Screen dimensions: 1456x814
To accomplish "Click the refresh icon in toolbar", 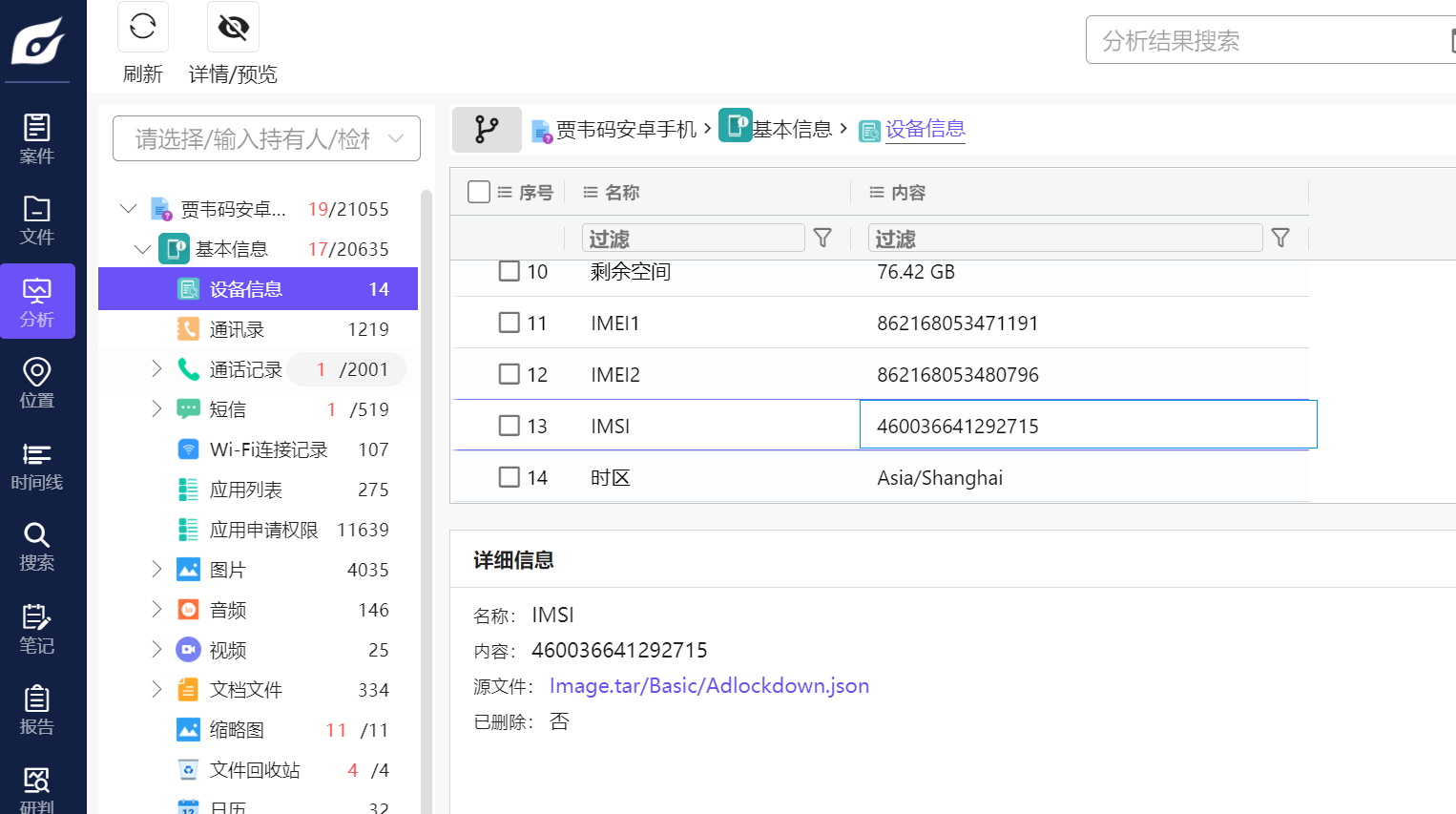I will pos(143,27).
